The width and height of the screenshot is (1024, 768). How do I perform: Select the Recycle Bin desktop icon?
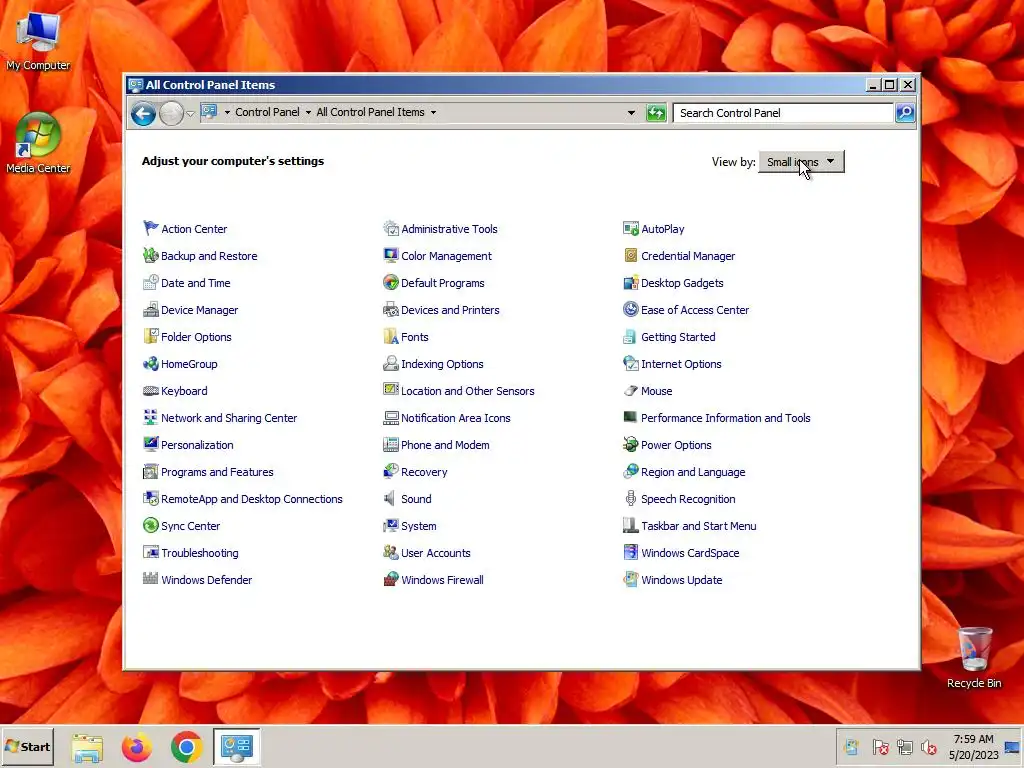[x=974, y=658]
